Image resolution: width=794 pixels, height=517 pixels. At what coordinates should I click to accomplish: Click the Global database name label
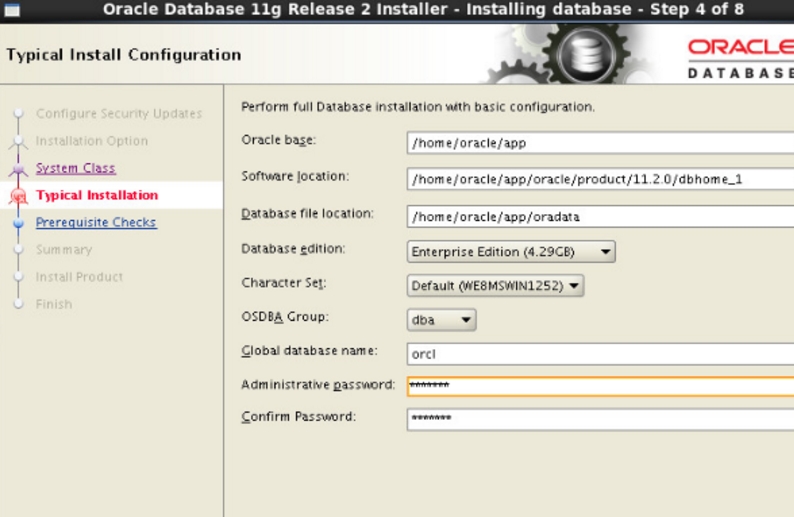pos(309,350)
